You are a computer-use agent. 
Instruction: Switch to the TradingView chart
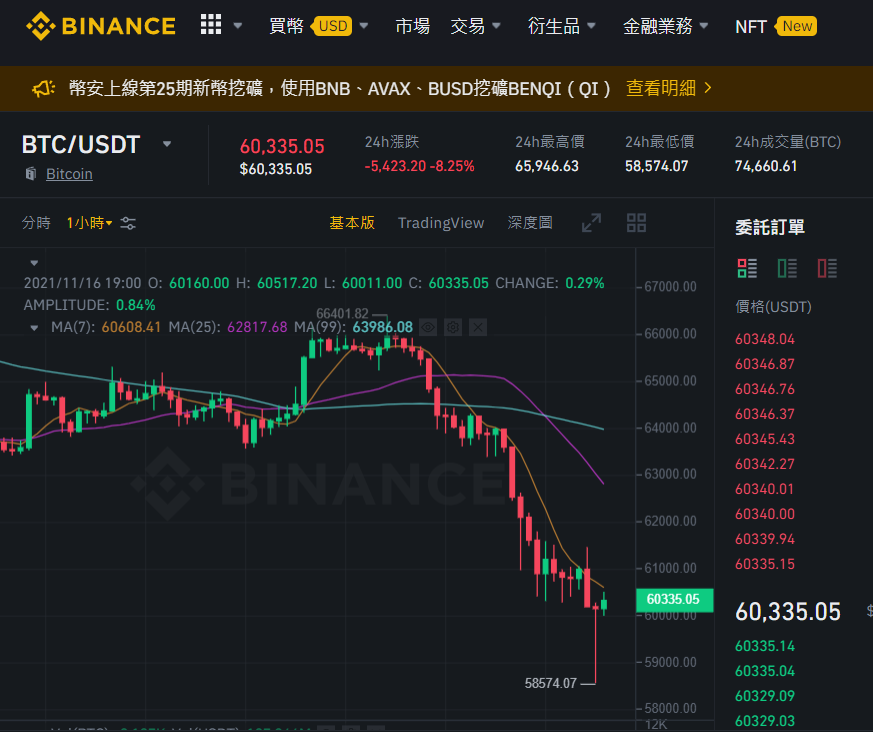(441, 223)
